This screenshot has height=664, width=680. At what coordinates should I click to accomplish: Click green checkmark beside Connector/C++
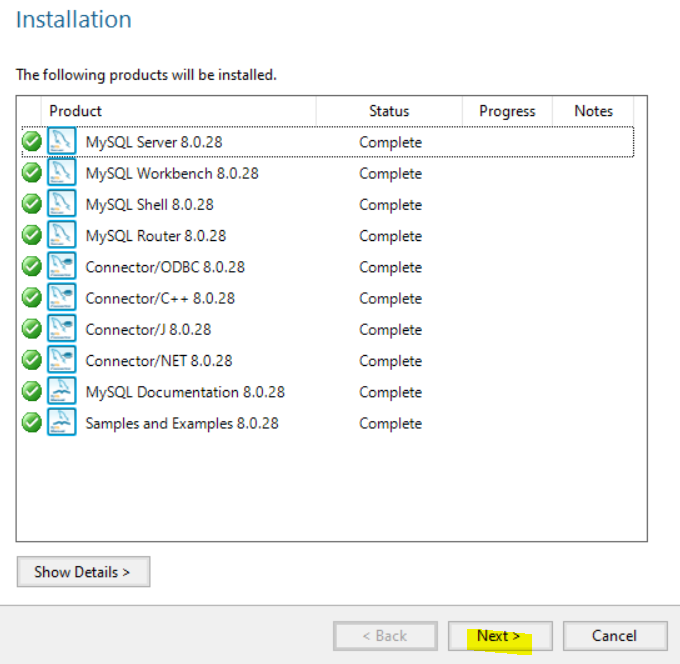click(x=32, y=298)
